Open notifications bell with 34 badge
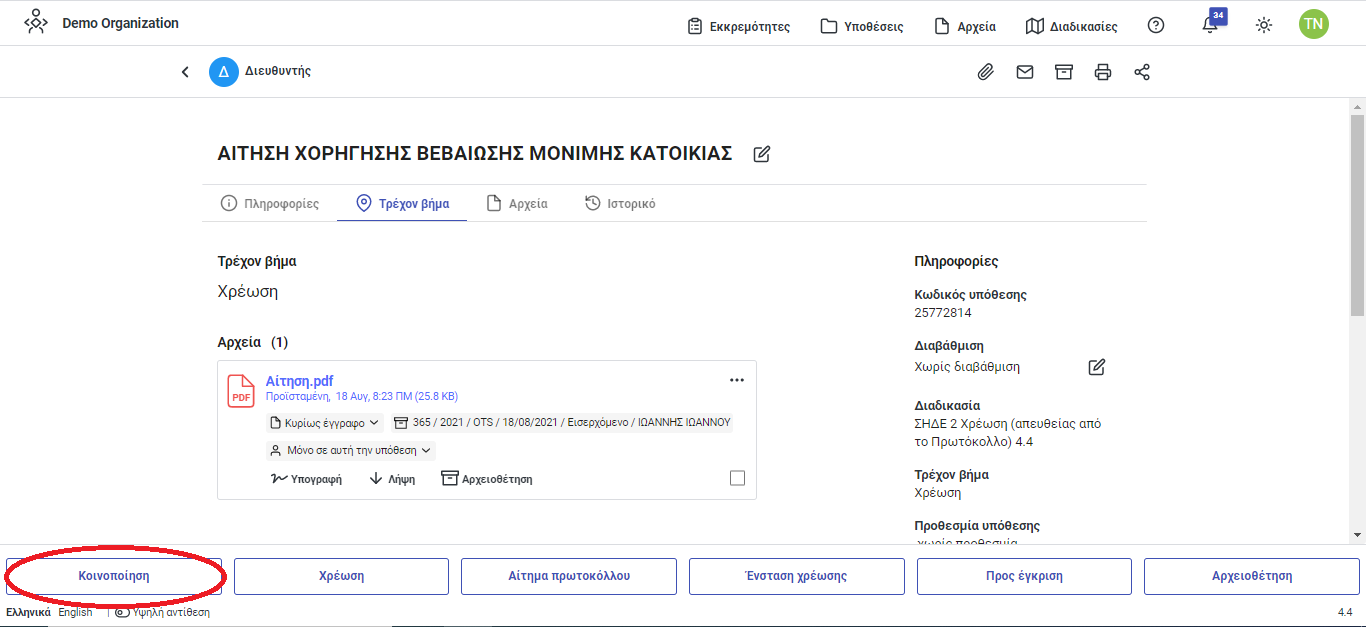 pos(1211,24)
